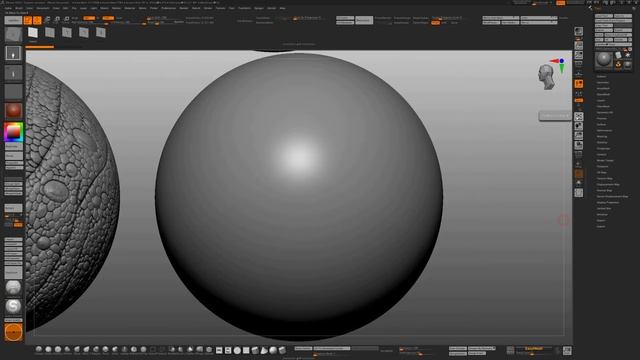Select the Rotate transform icon
This screenshot has width=640, height=360.
[x=67, y=20]
